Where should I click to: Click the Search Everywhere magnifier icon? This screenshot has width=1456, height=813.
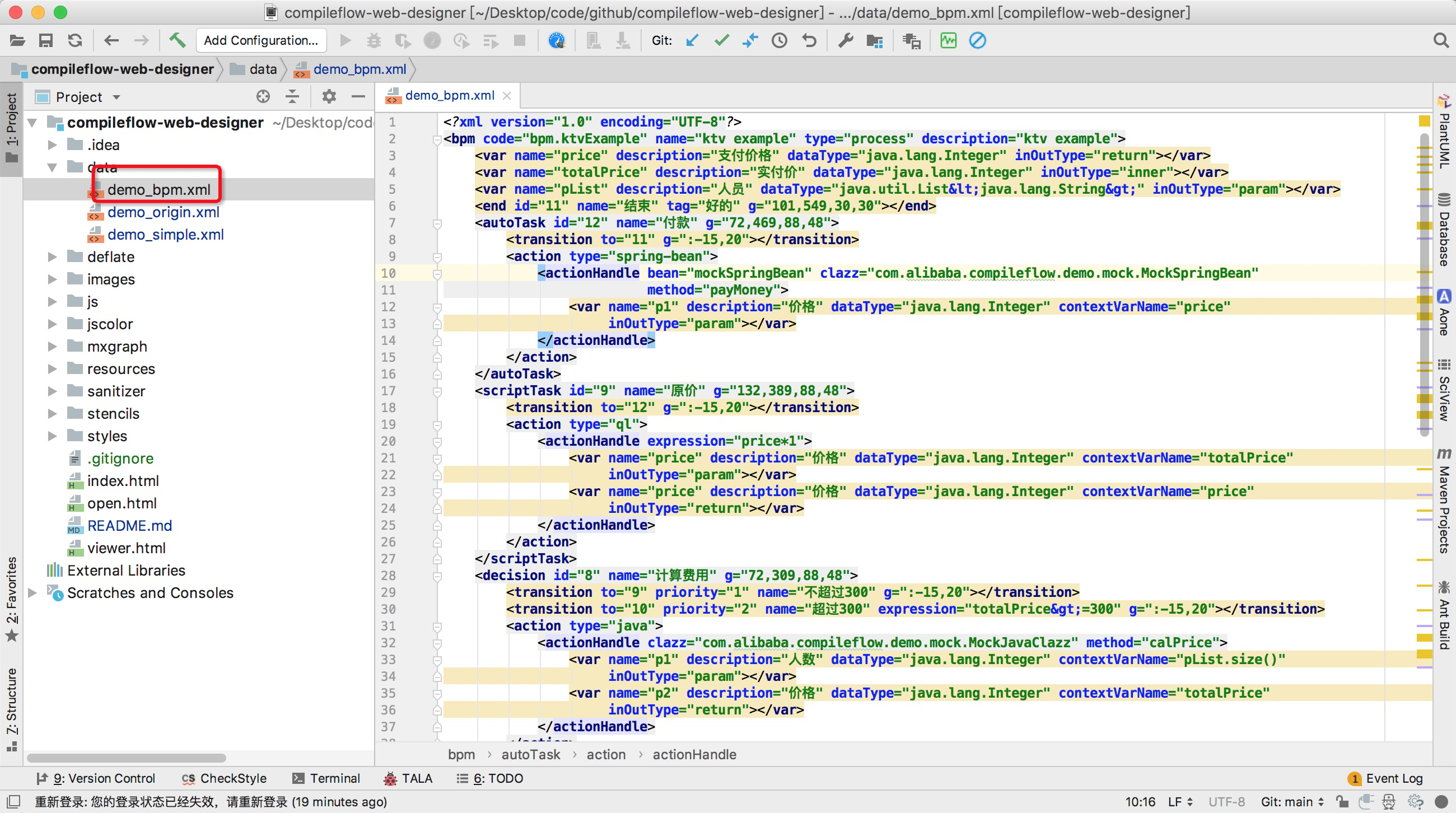coord(1441,40)
